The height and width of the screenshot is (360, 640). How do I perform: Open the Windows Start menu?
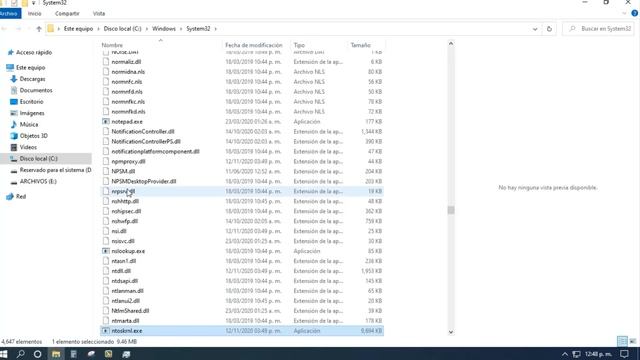(4, 354)
